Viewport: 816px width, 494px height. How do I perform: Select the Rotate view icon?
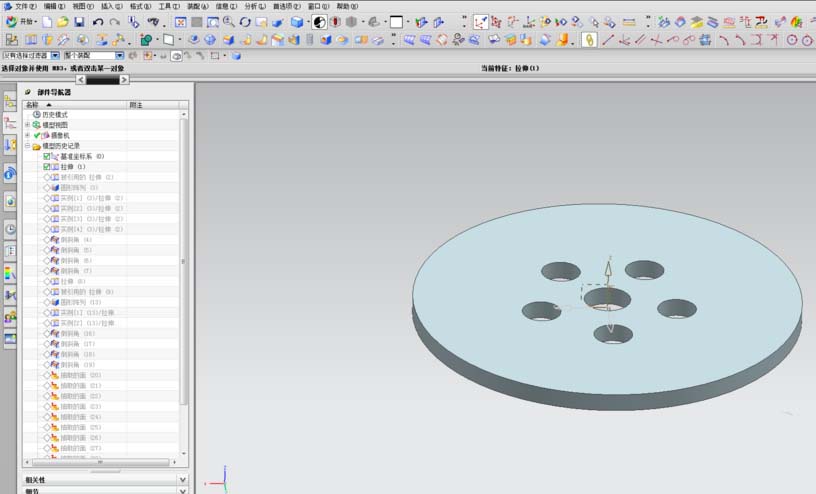tap(245, 21)
